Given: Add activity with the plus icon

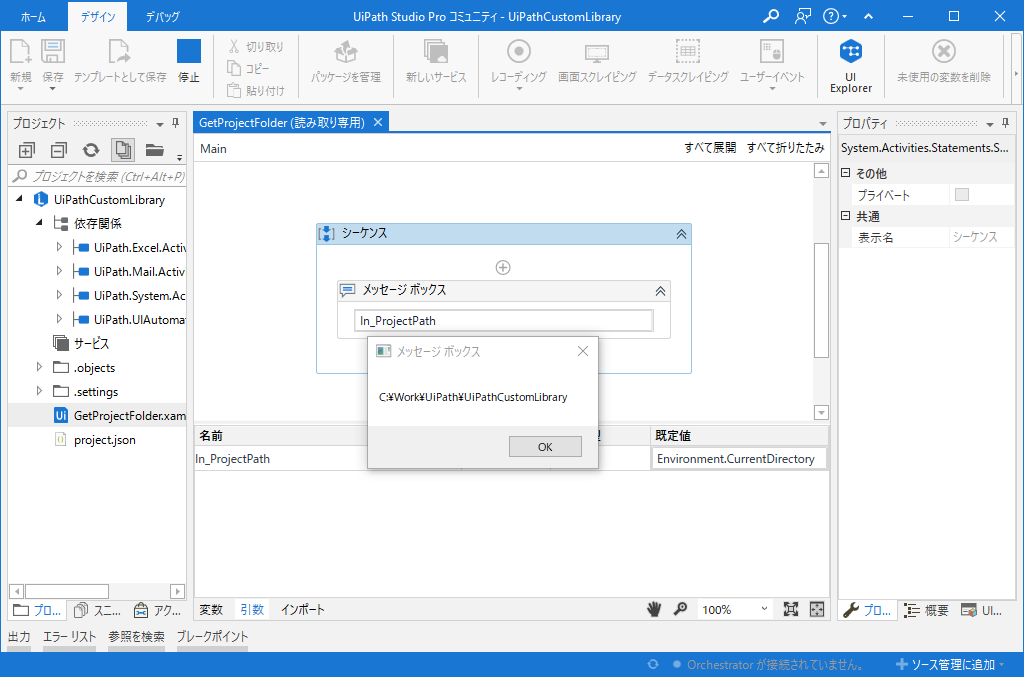Looking at the screenshot, I should 503,268.
